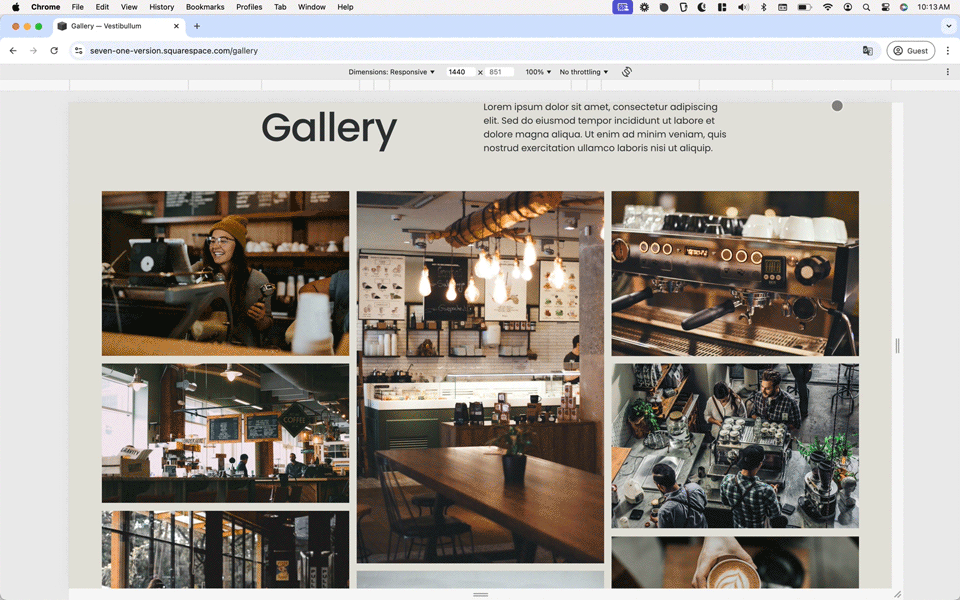960x600 pixels.
Task: Click the user account menu bar icon
Action: (847, 7)
